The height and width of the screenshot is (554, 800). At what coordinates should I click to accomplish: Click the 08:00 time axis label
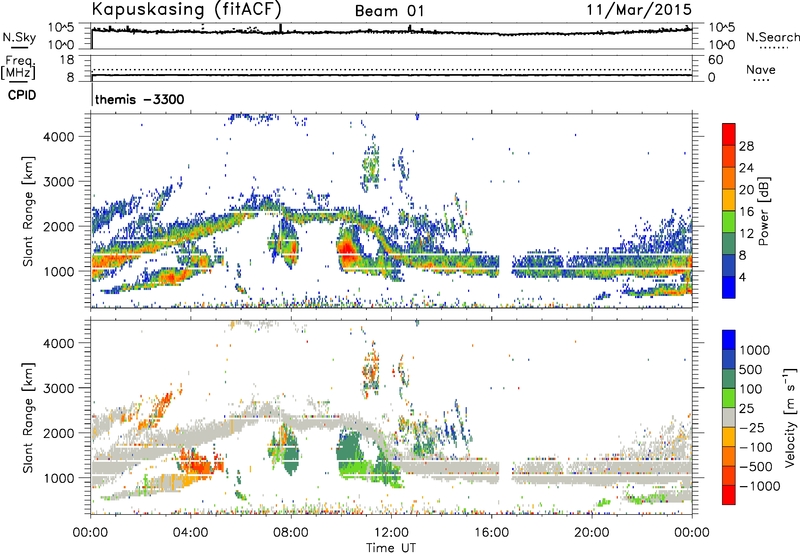tap(290, 533)
